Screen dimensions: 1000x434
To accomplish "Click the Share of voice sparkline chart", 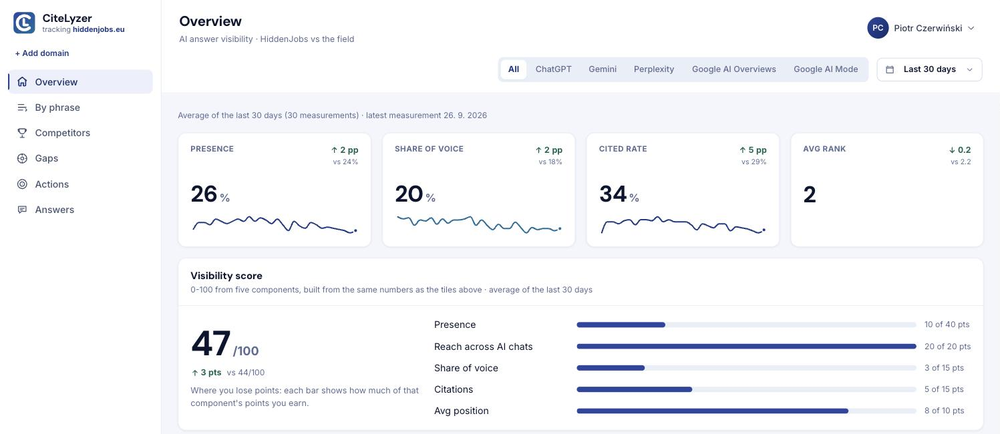I will pos(478,224).
